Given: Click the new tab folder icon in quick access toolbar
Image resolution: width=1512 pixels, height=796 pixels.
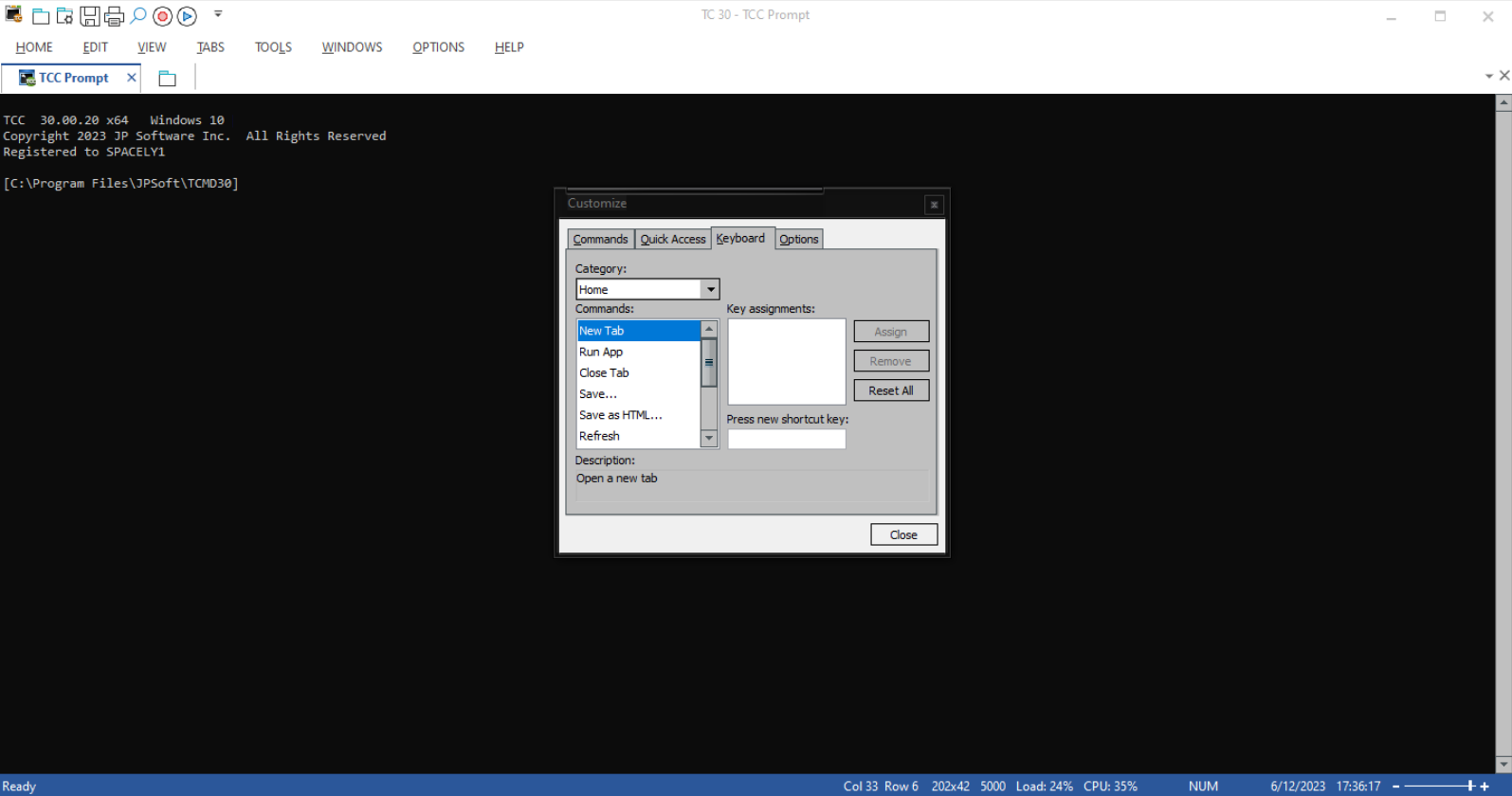Looking at the screenshot, I should (x=41, y=16).
